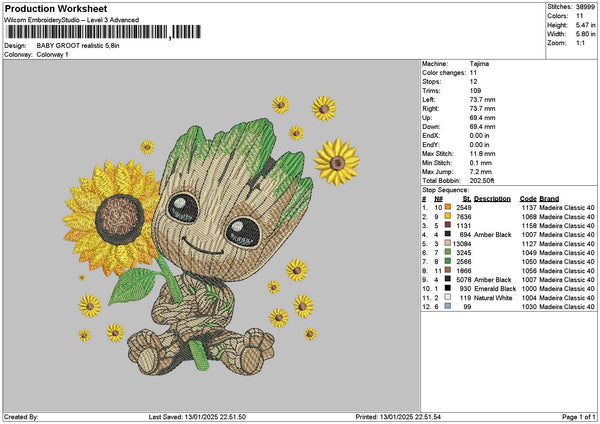The image size is (600, 424).
Task: Click the "Brand" column header
Action: coord(549,199)
